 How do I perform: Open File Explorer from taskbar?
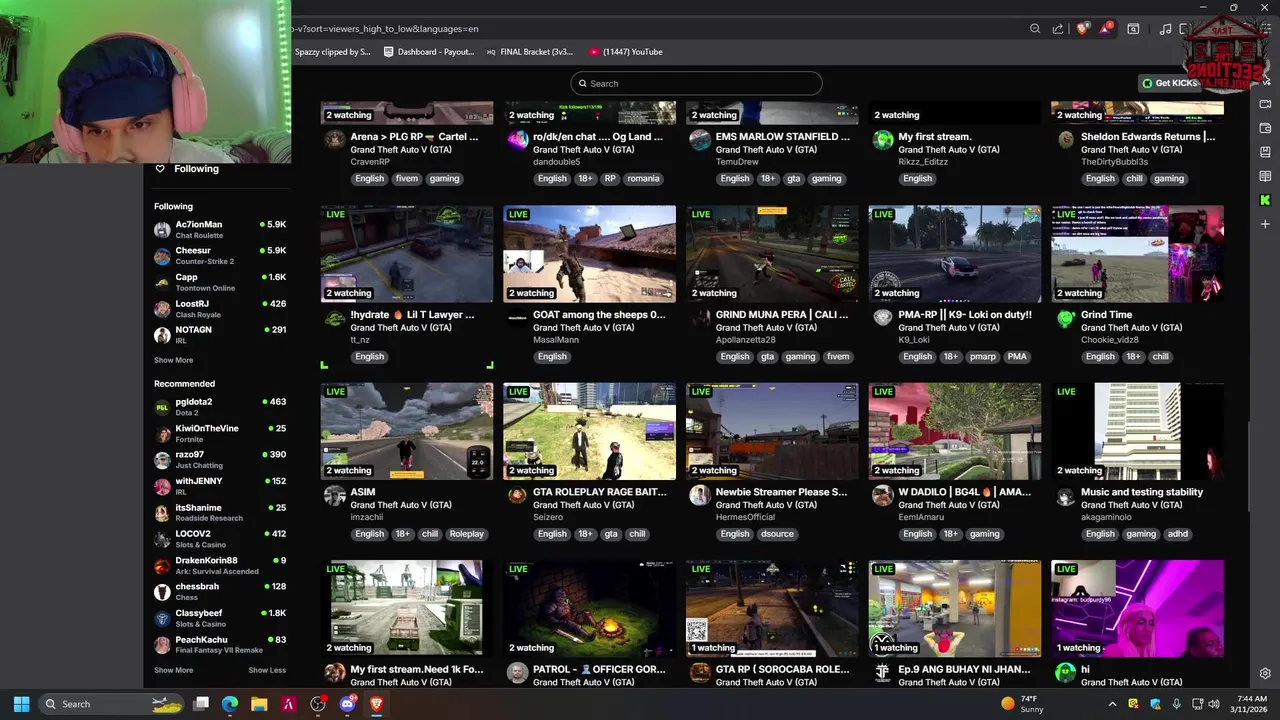[259, 704]
